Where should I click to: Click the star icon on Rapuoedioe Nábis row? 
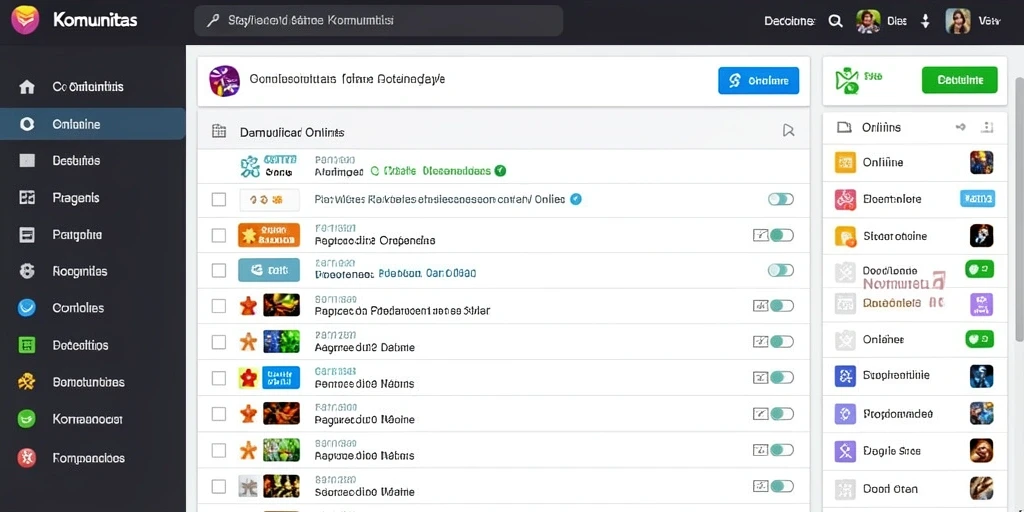(248, 449)
